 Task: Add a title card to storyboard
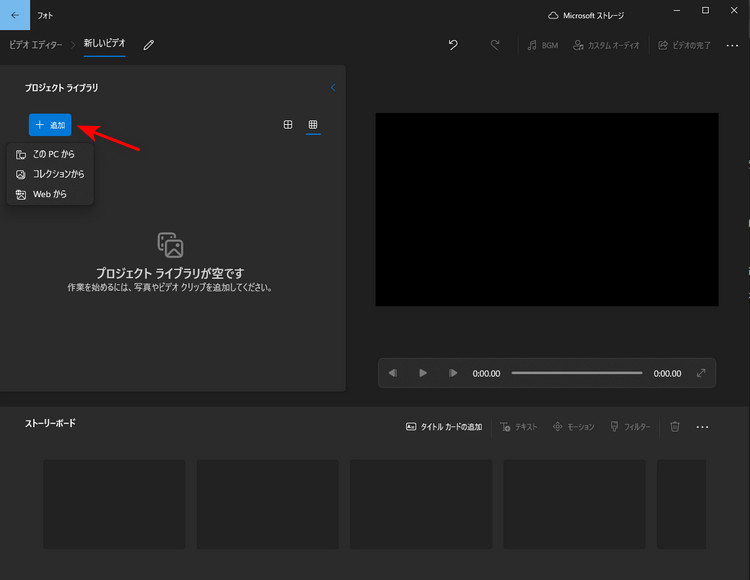444,427
